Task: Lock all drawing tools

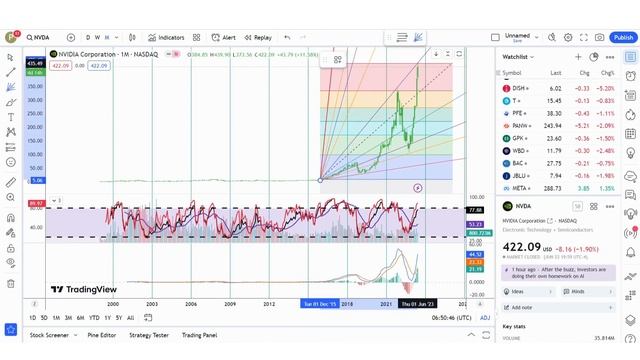Action: click(x=11, y=248)
